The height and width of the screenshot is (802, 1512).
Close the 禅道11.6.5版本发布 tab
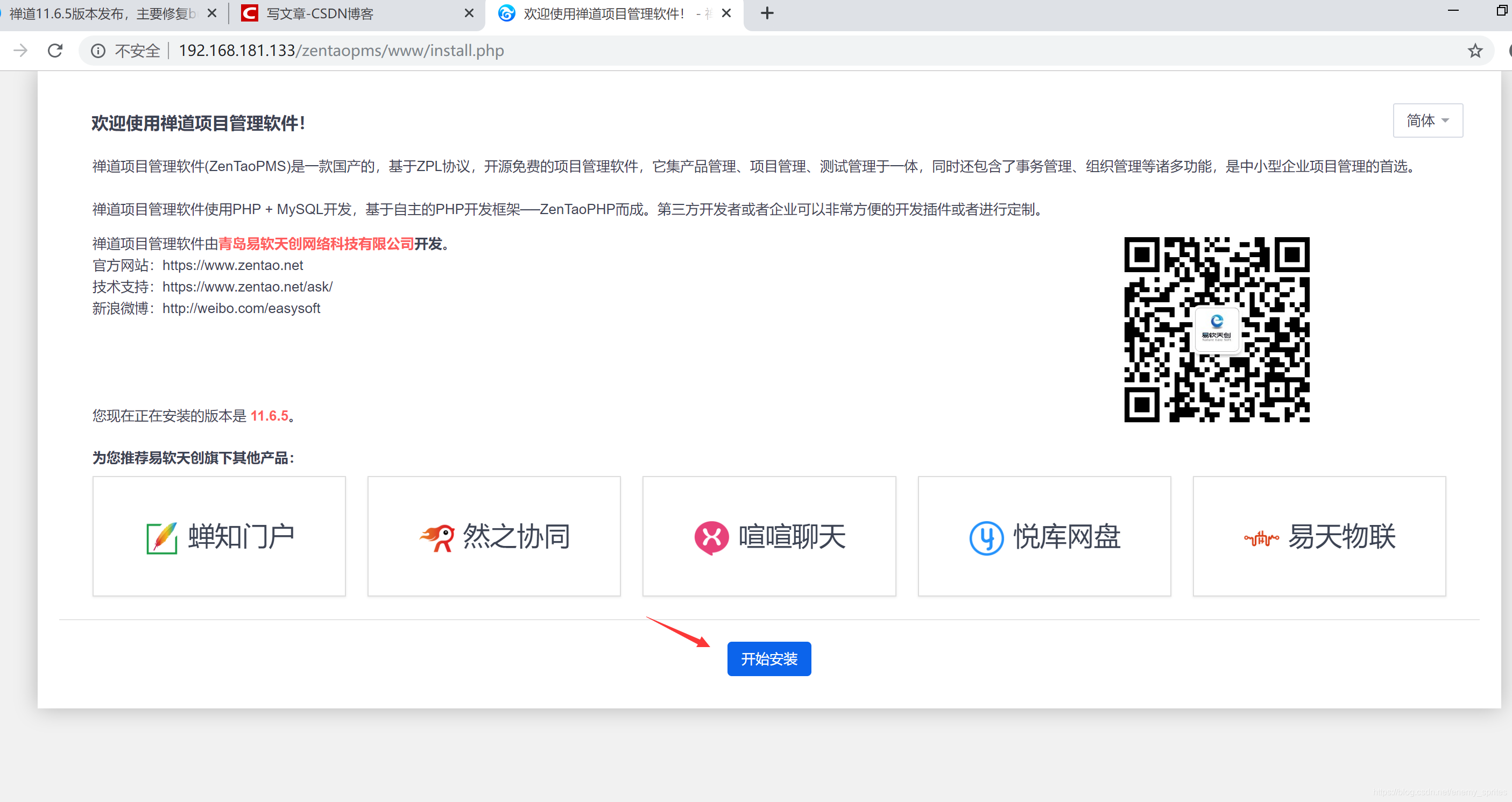tap(212, 13)
